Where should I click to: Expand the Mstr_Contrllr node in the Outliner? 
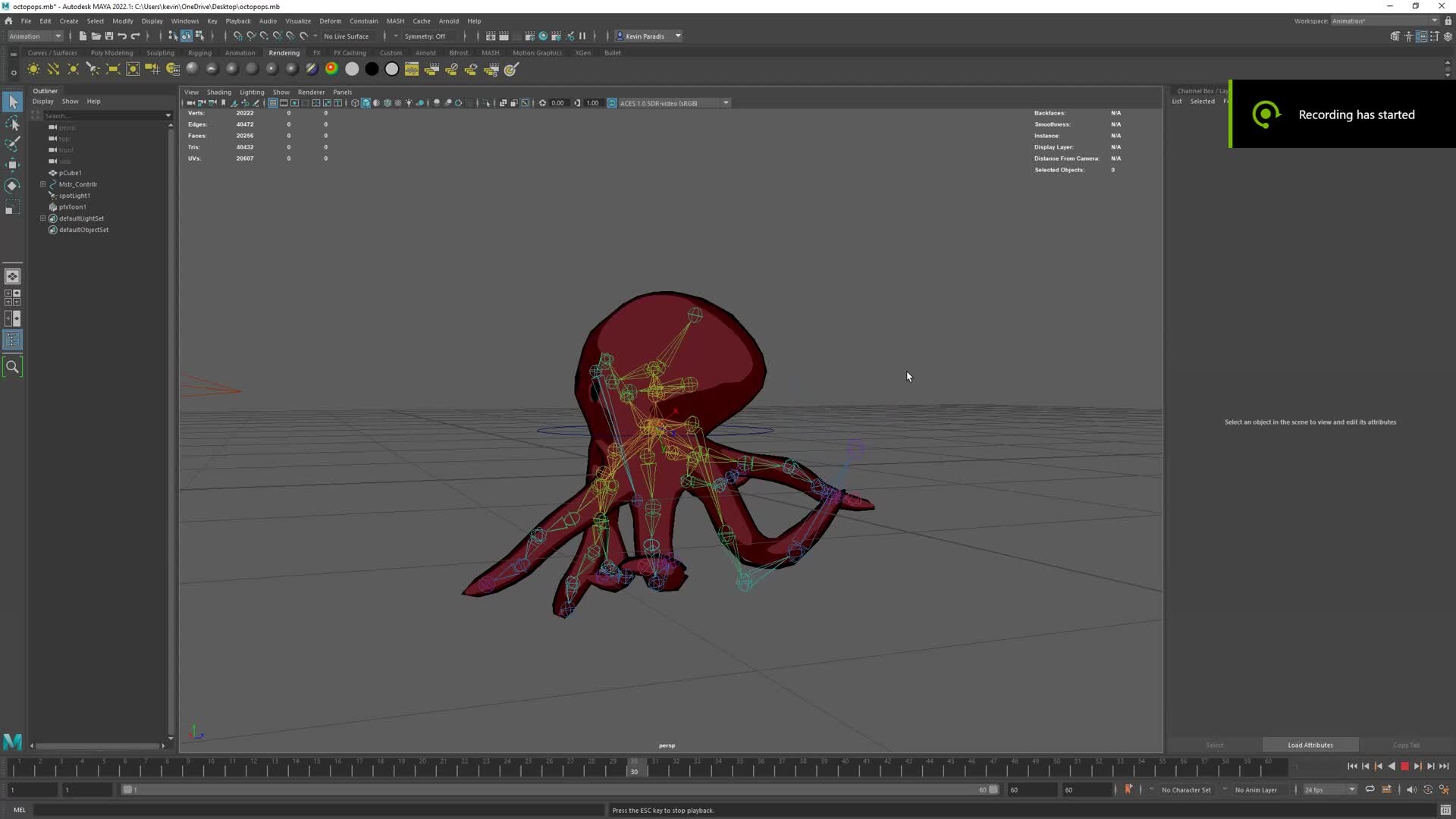(x=43, y=184)
